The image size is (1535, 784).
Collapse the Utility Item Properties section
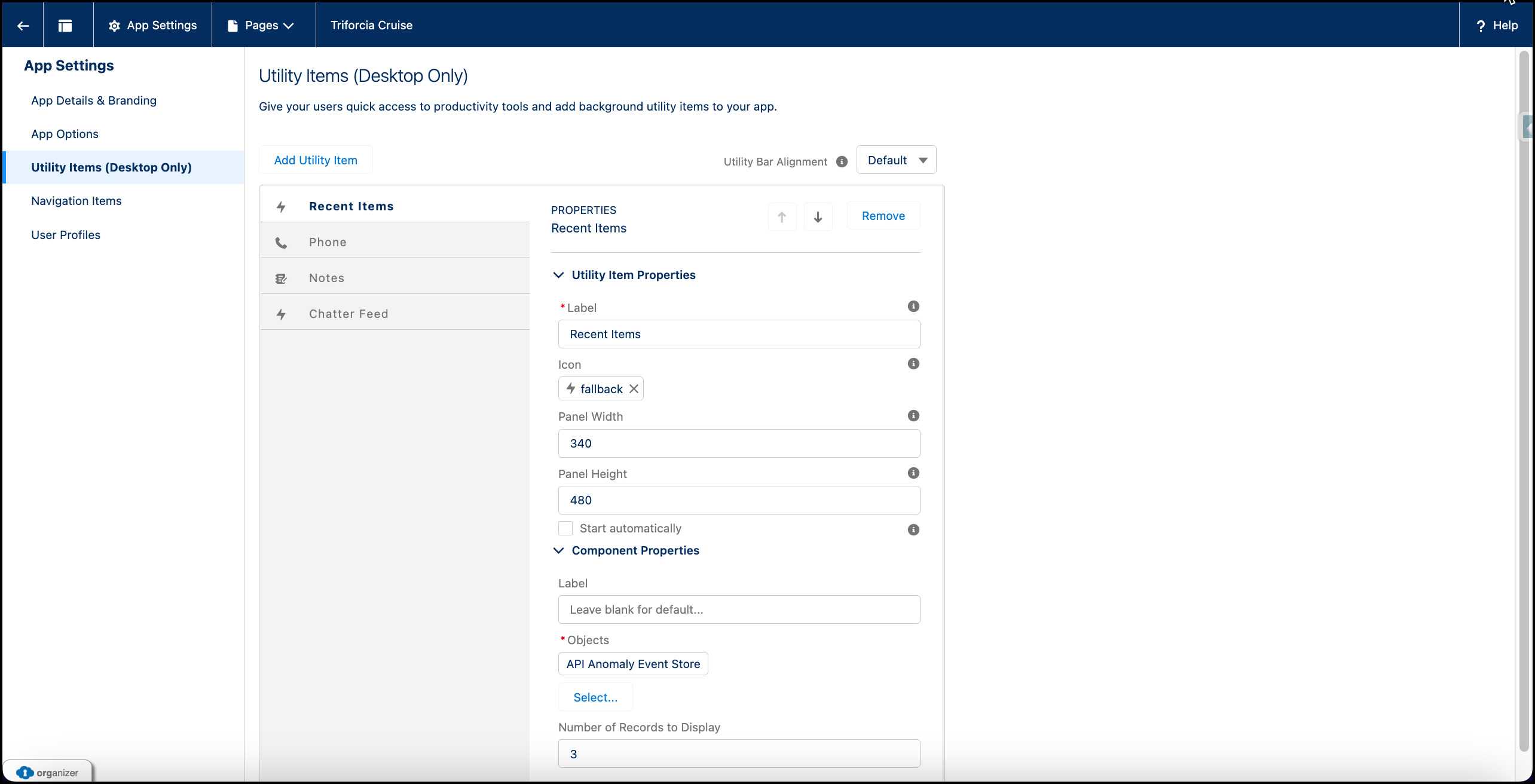point(559,275)
